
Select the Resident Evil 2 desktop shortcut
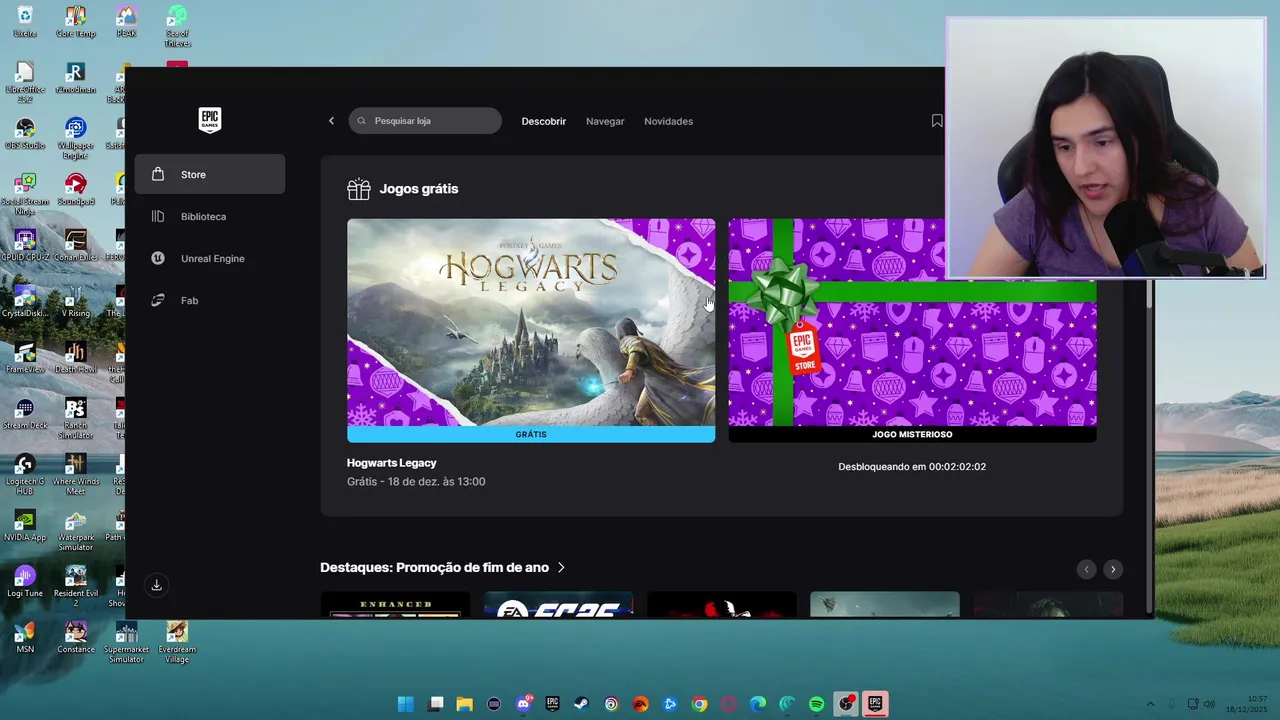tap(76, 587)
